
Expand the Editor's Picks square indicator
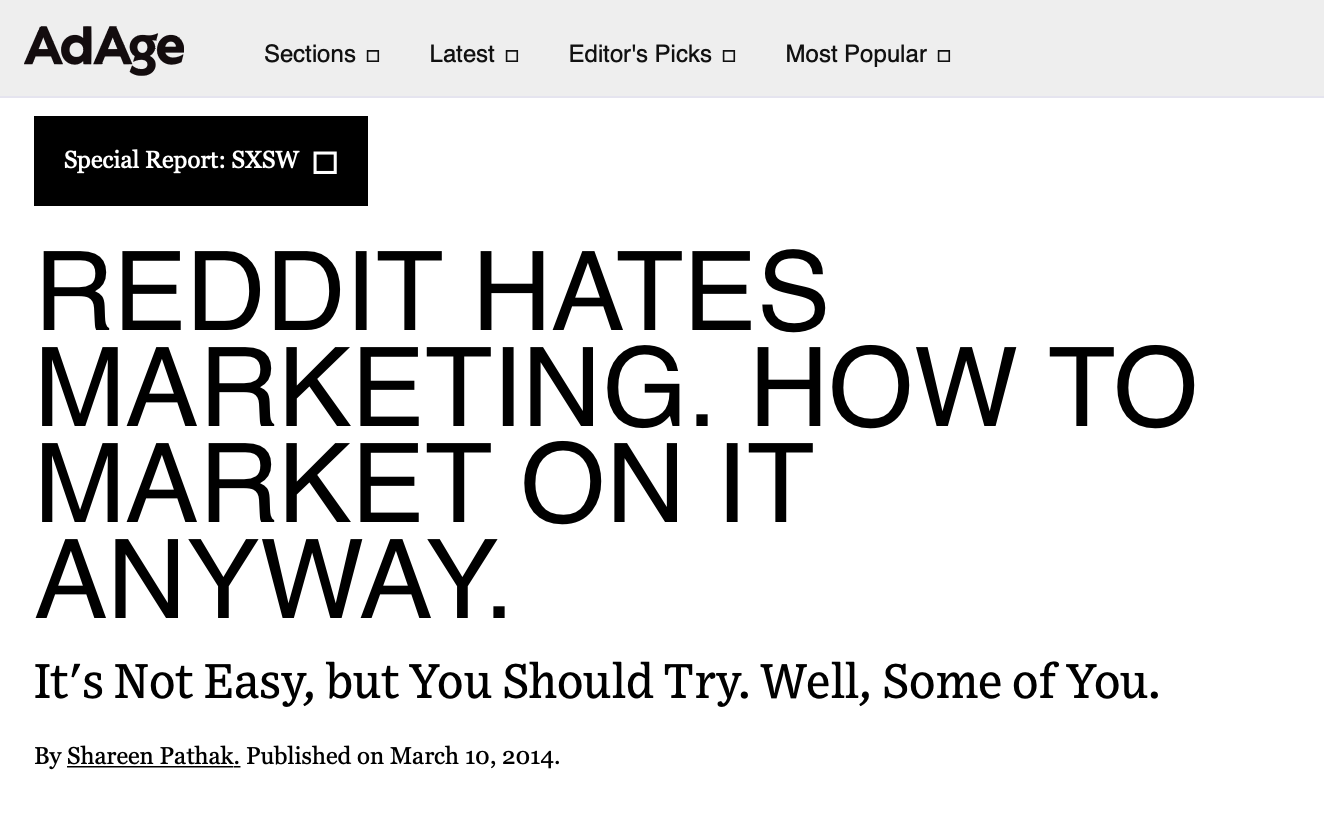tap(729, 56)
